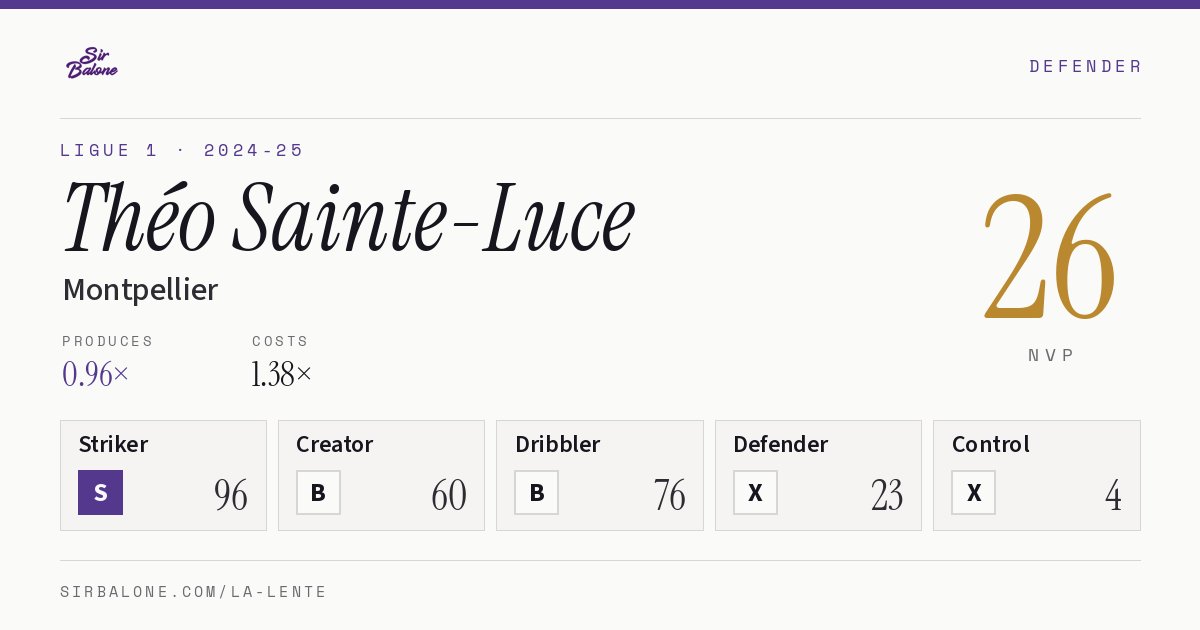This screenshot has width=1200, height=630.
Task: Select the Dribbler rating card
Action: [x=600, y=475]
